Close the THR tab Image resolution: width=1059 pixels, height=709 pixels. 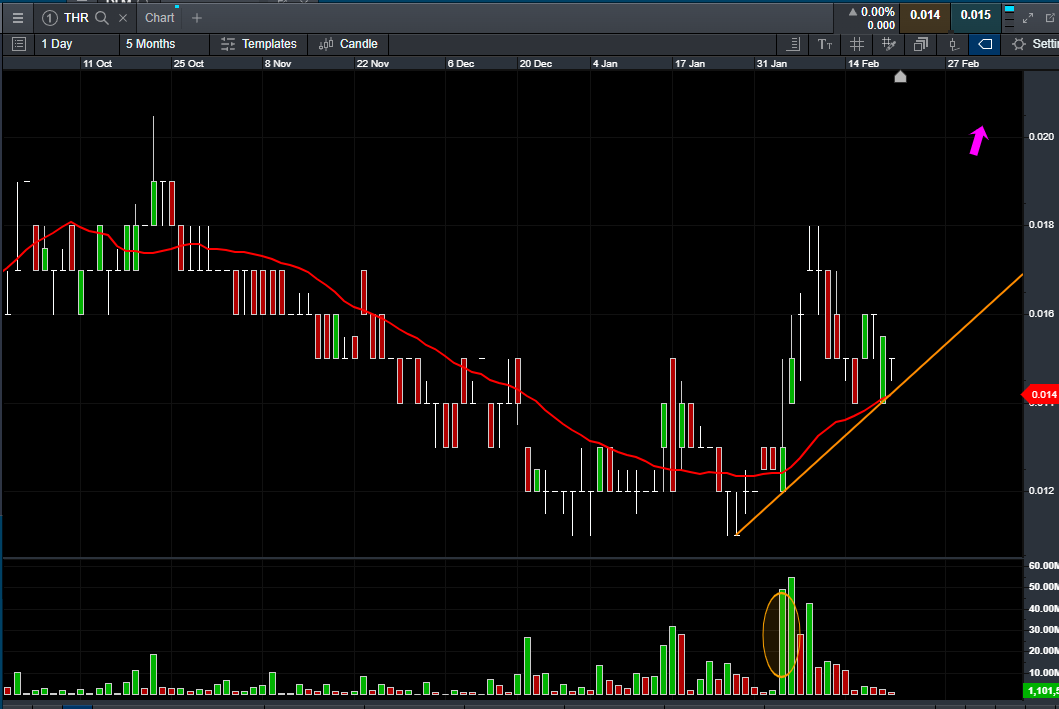[x=123, y=18]
